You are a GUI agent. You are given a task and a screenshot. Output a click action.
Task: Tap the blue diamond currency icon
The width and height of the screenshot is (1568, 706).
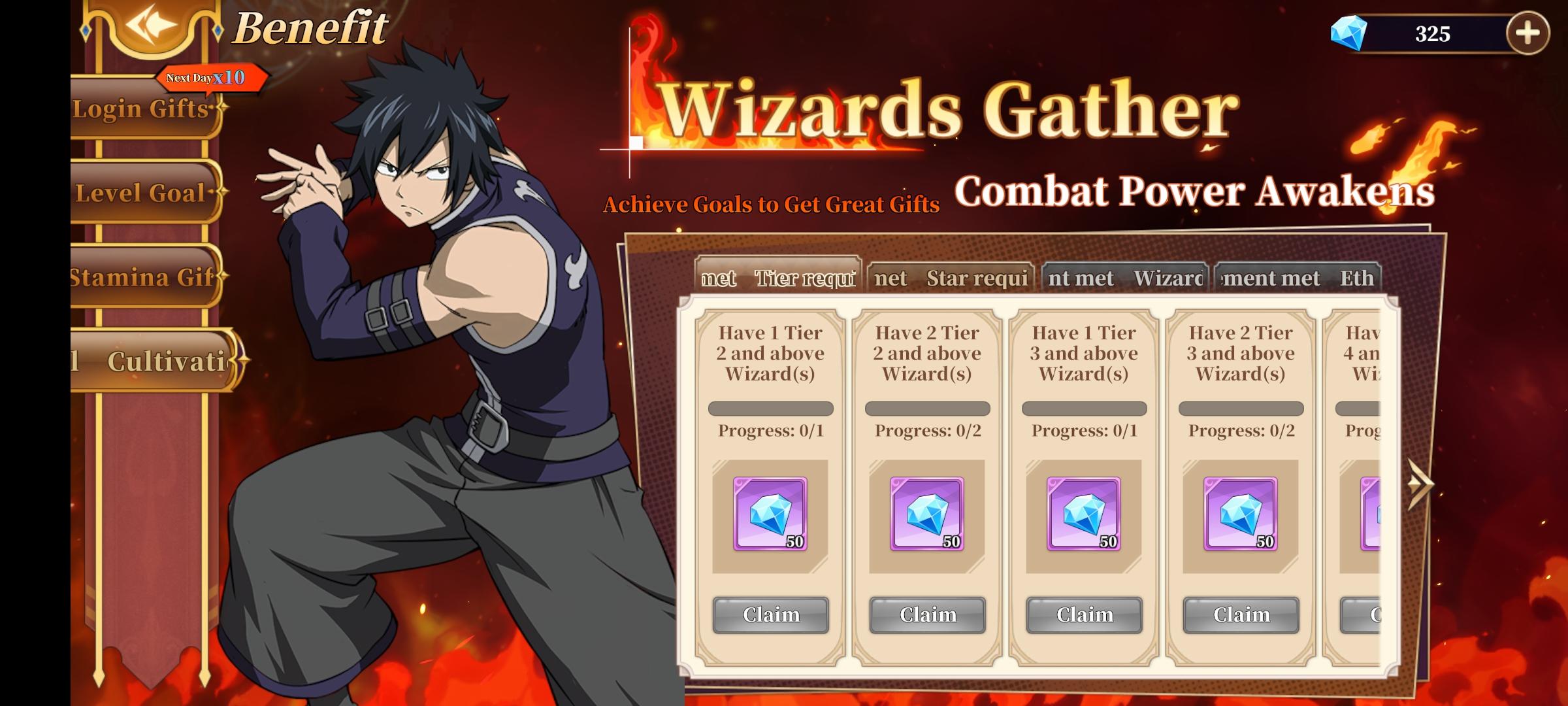pos(1349,33)
